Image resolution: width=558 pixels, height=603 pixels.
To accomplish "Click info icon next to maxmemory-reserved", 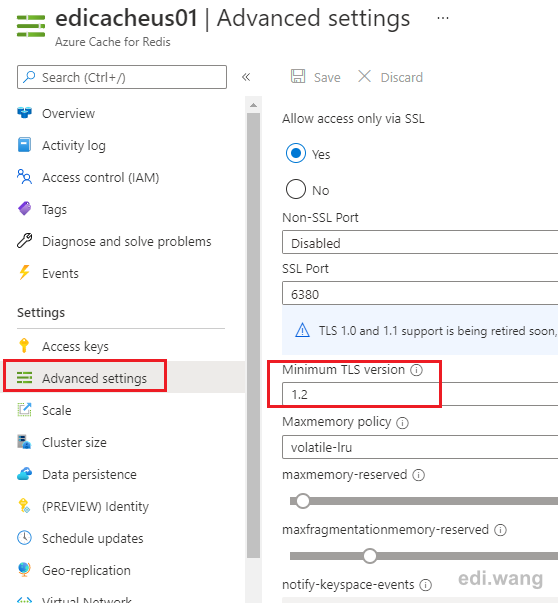I will pos(418,475).
